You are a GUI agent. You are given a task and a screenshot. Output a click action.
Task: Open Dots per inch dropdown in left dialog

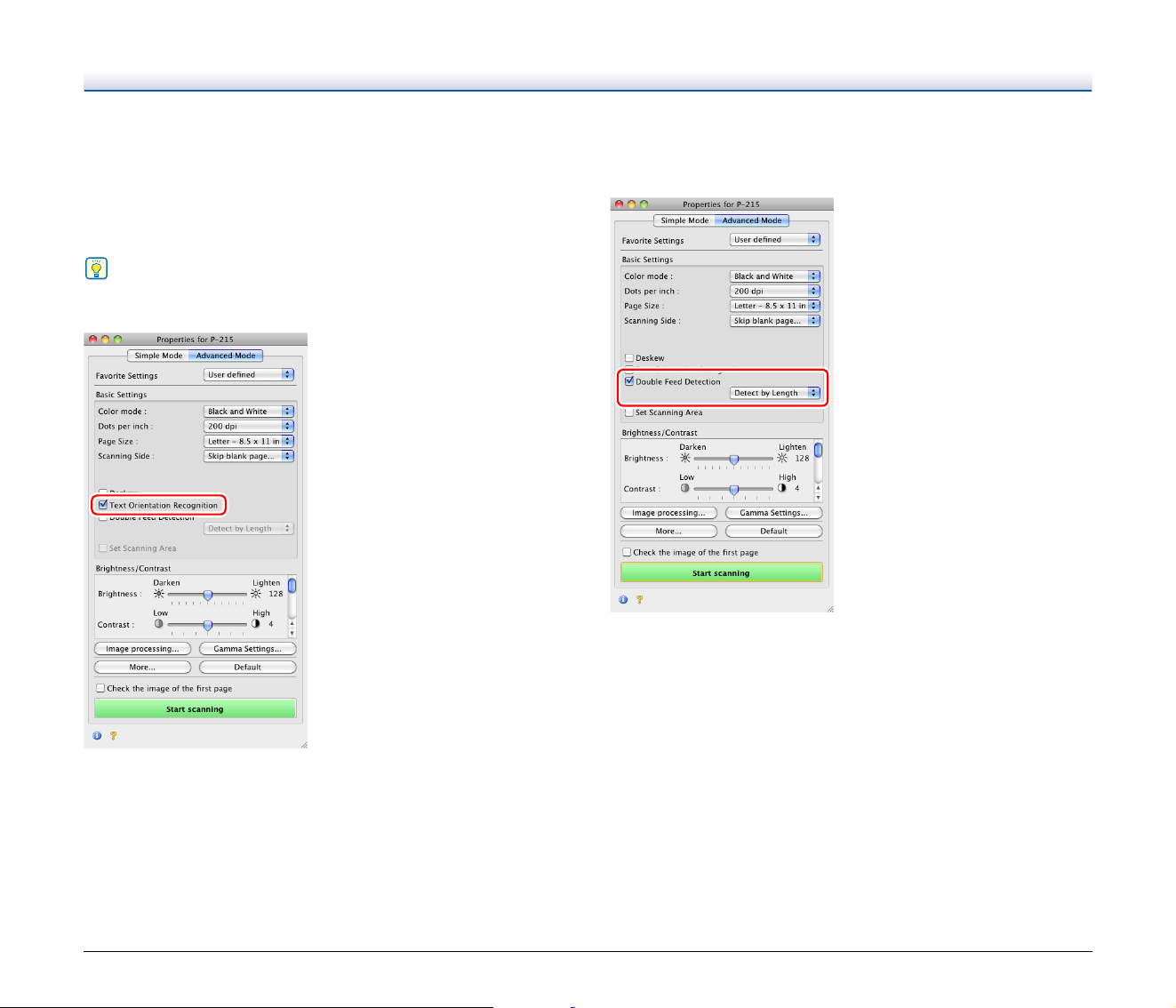tap(249, 427)
